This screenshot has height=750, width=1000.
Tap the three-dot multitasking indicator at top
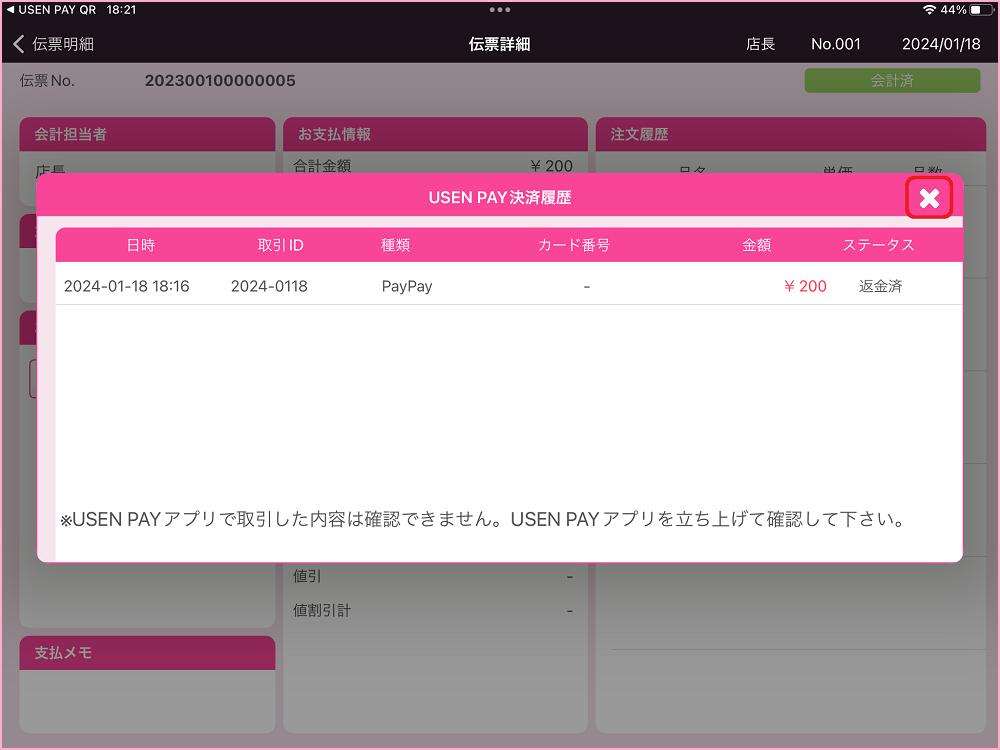pyautogui.click(x=500, y=10)
